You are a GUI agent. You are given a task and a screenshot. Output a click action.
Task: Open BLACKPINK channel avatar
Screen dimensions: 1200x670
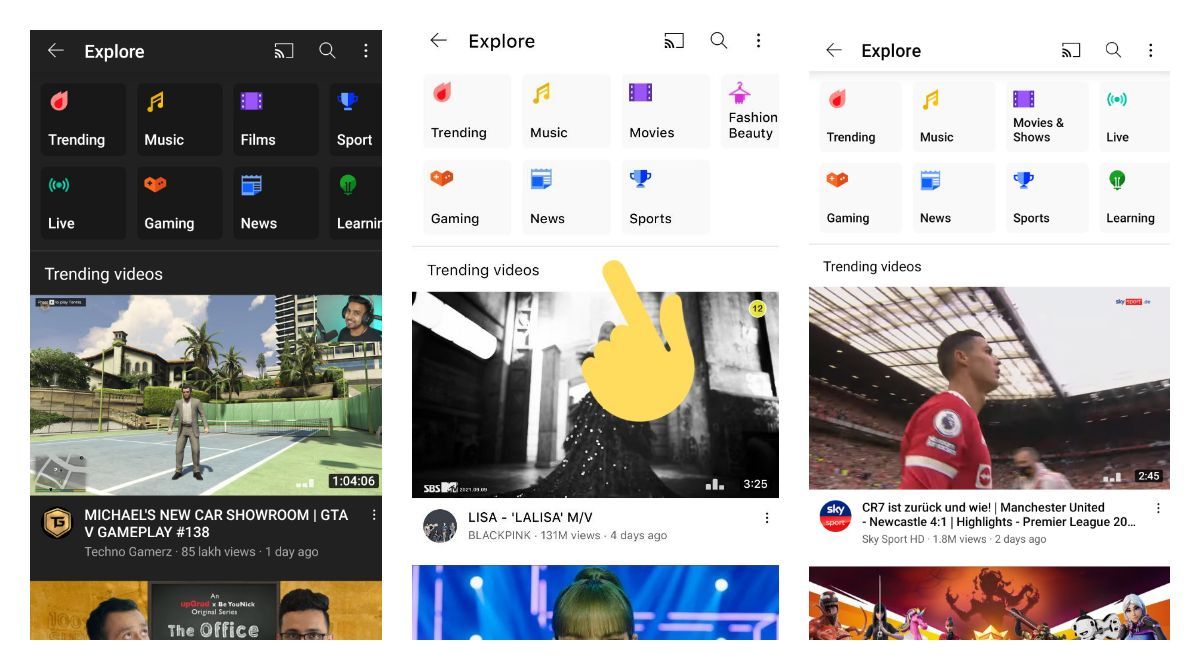click(x=438, y=526)
